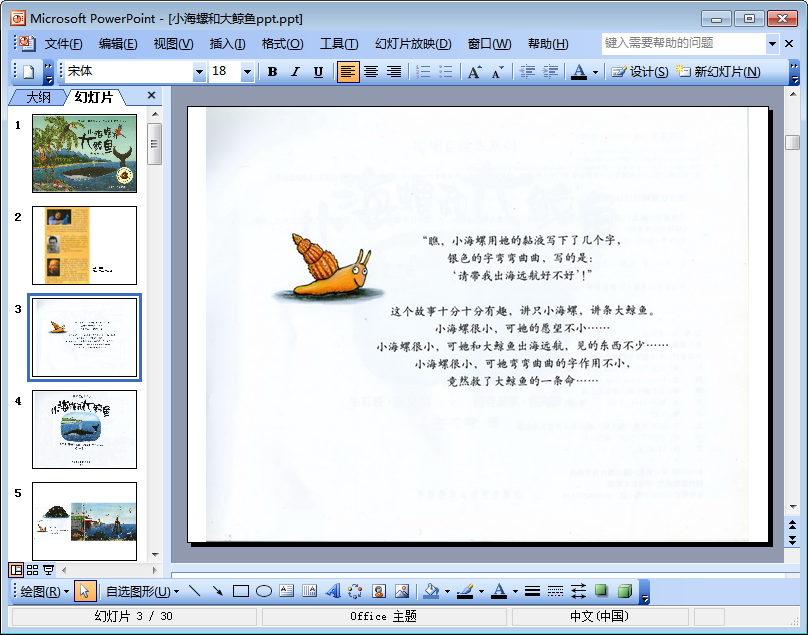Open the 窗口(W) menu

coord(490,44)
